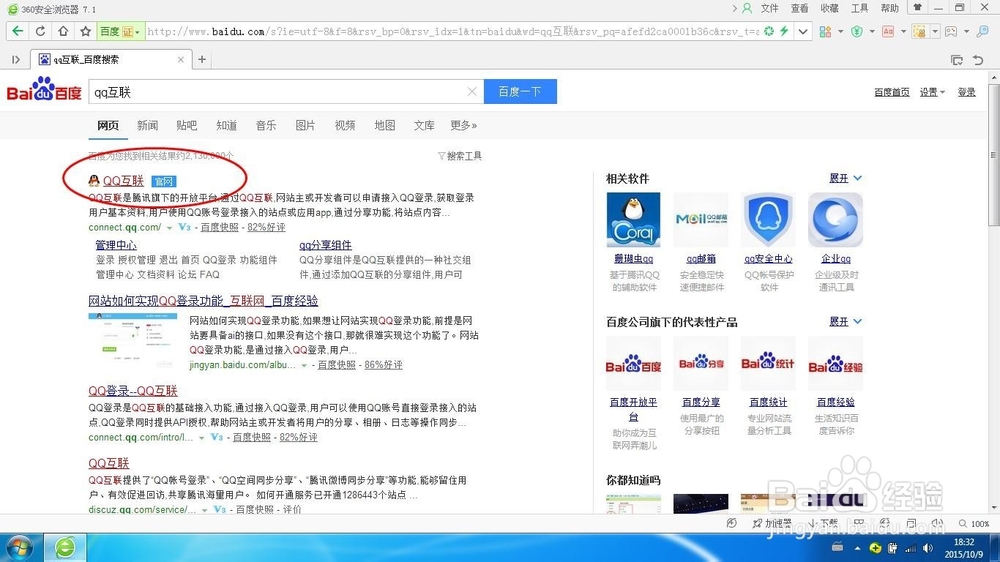This screenshot has height=562, width=1000.
Task: Clear the search box with the X
Action: [472, 92]
